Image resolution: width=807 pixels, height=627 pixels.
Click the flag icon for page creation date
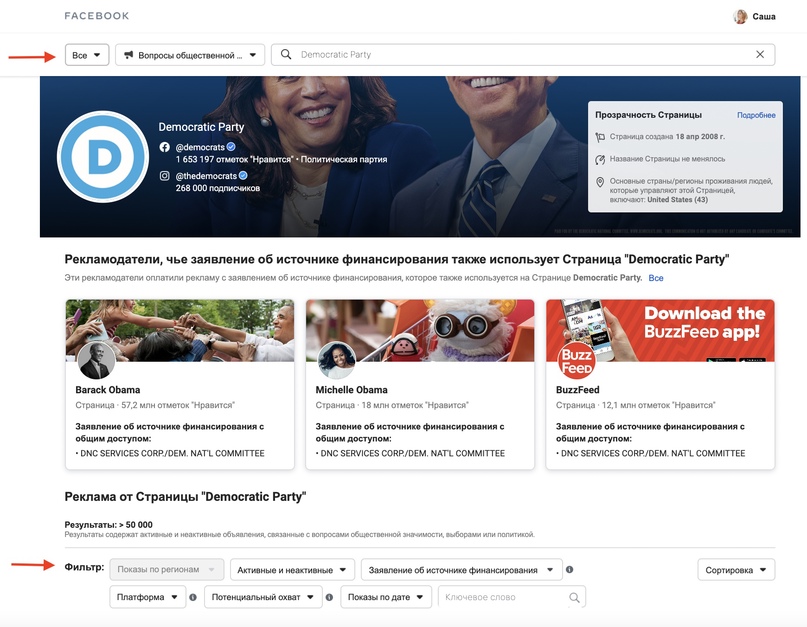(600, 137)
